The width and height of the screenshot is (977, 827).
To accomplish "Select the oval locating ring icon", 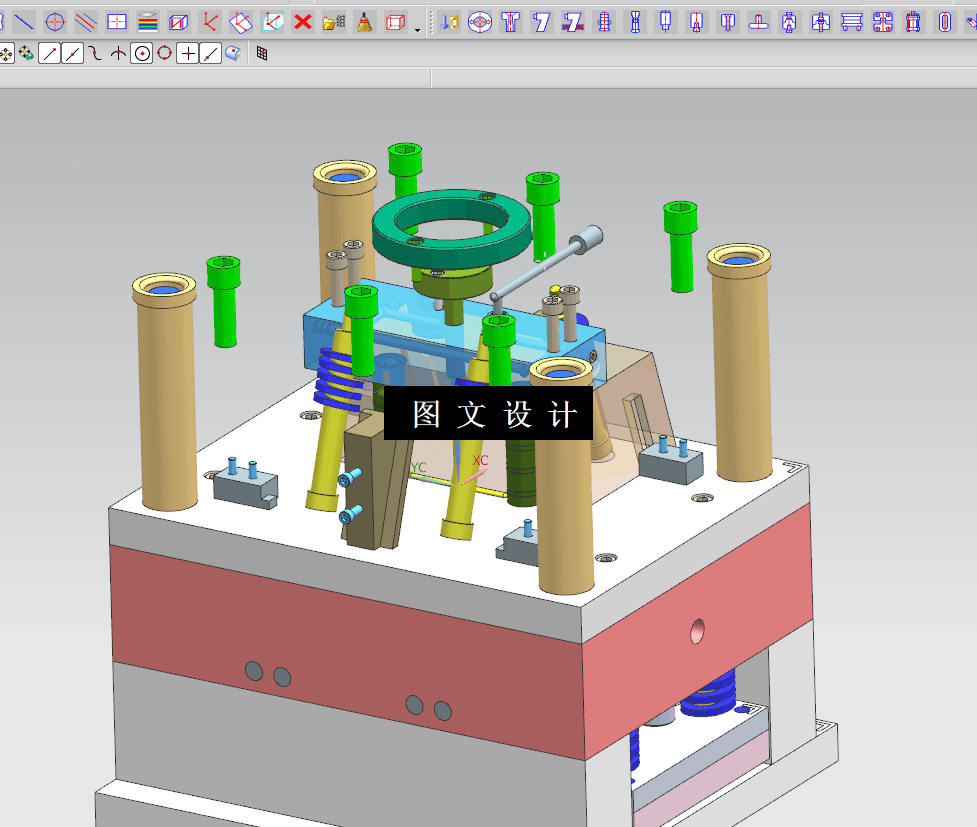I will pos(480,22).
